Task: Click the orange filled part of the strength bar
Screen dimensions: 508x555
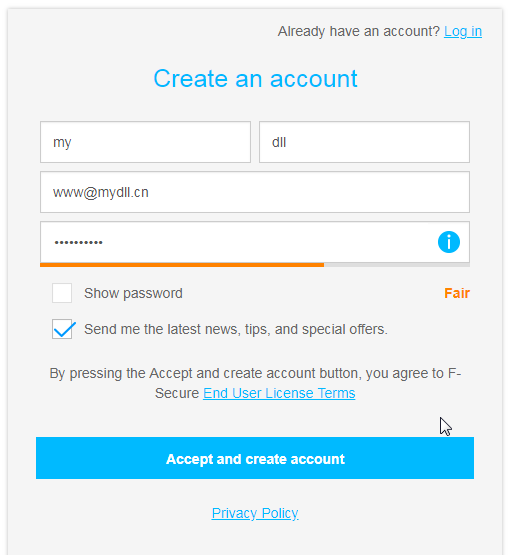Action: (x=182, y=265)
